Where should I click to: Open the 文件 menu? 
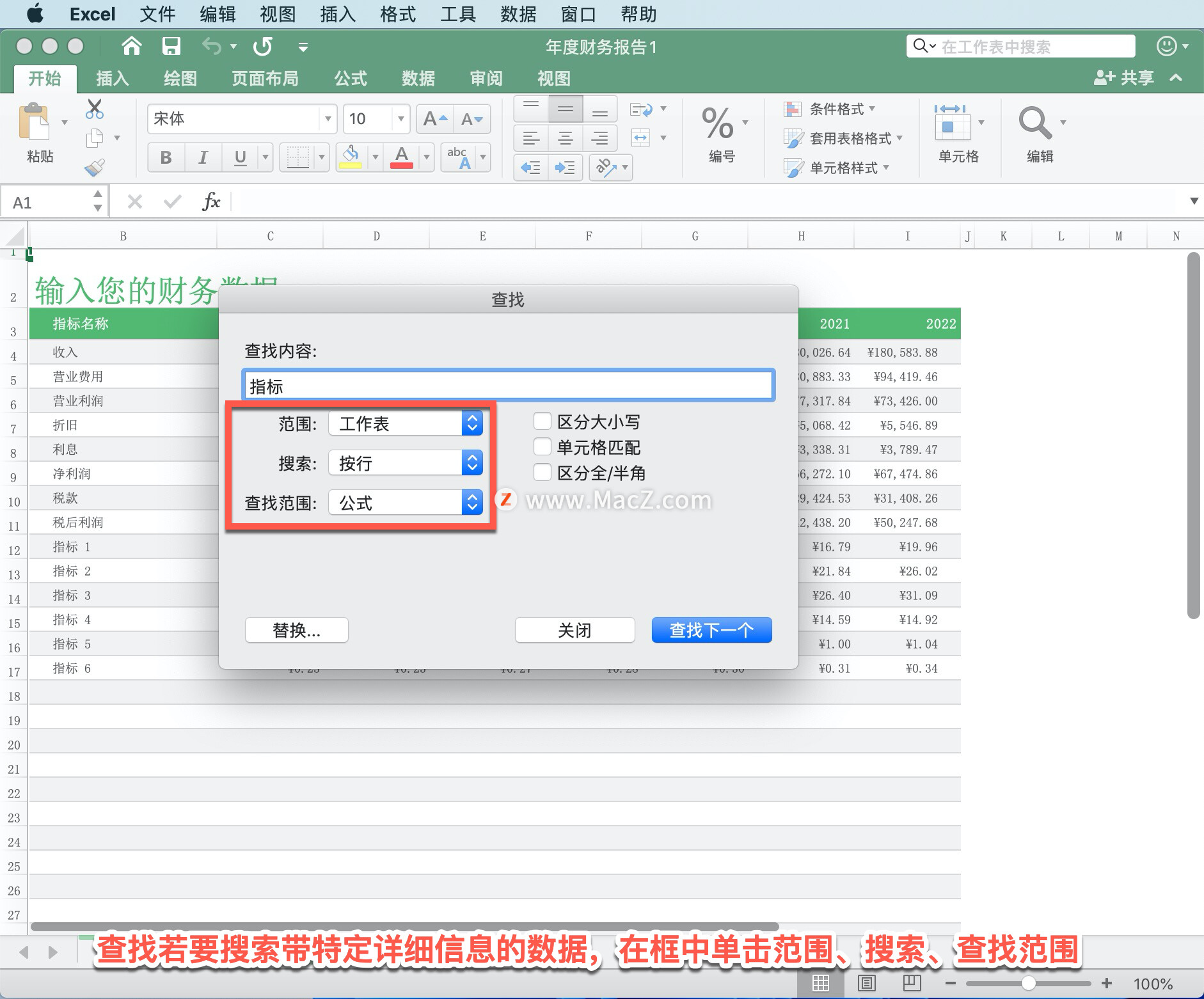(x=157, y=14)
